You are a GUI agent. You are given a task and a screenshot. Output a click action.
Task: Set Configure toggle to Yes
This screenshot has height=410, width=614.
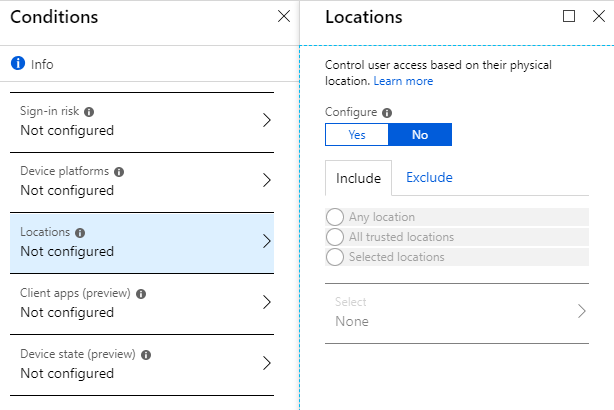pos(357,135)
